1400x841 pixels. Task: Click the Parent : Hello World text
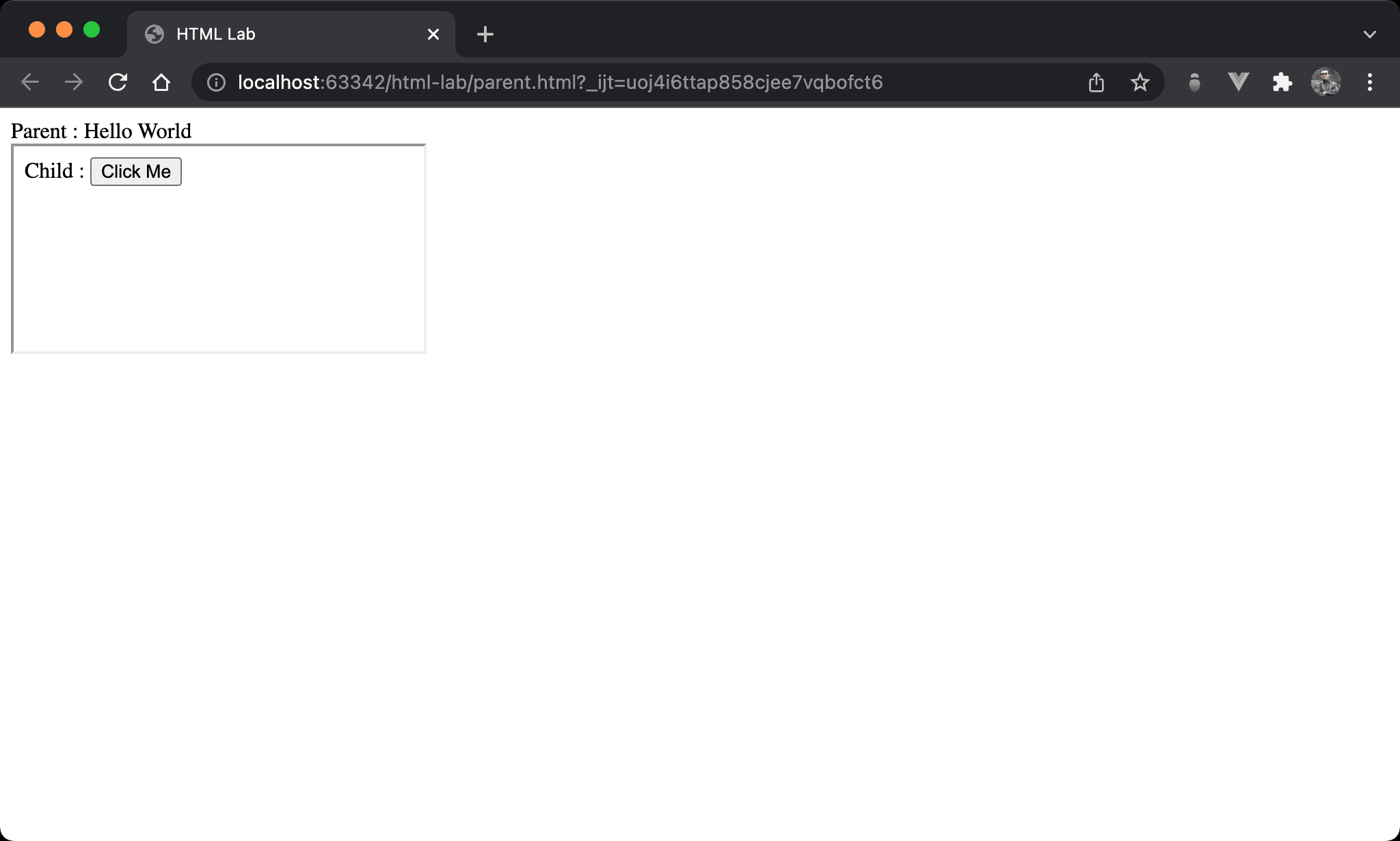pyautogui.click(x=101, y=131)
